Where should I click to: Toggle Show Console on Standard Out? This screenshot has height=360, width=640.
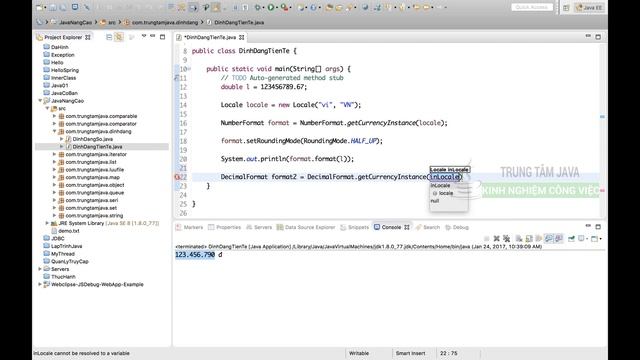coord(549,238)
